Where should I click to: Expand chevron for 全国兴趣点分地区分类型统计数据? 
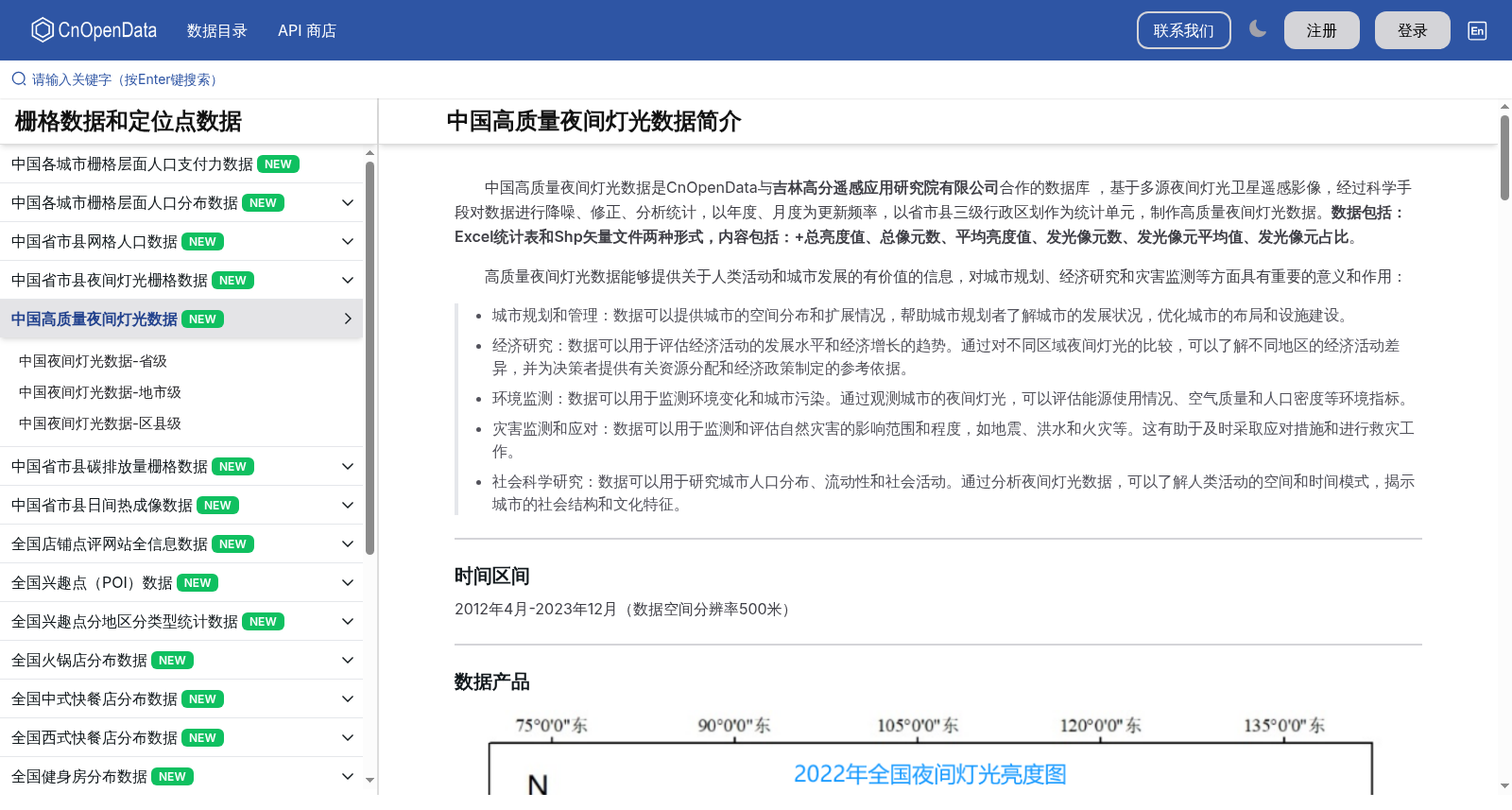click(348, 622)
